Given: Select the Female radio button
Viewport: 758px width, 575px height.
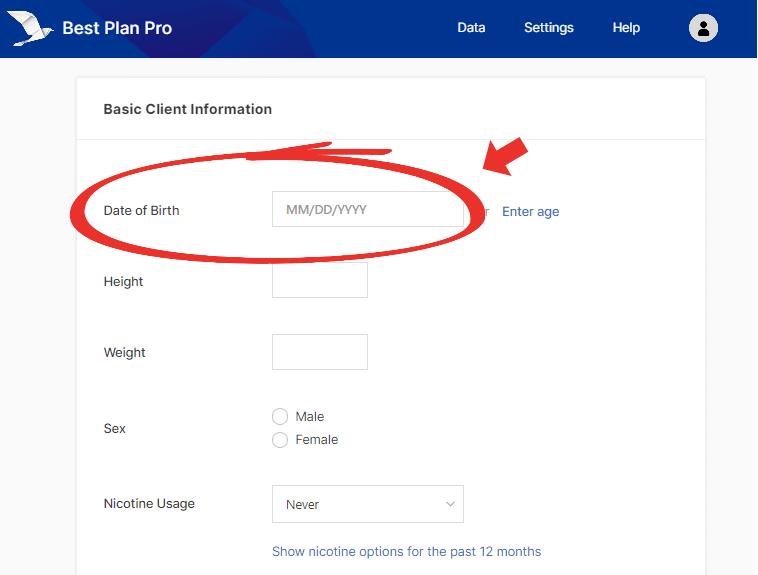Looking at the screenshot, I should tap(280, 440).
